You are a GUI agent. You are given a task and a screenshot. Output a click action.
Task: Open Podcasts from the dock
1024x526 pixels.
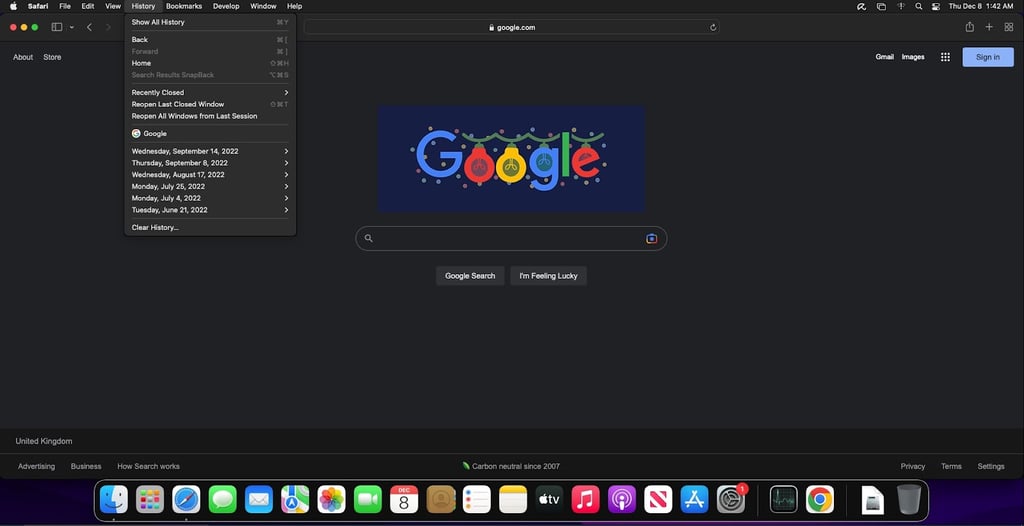tap(622, 500)
